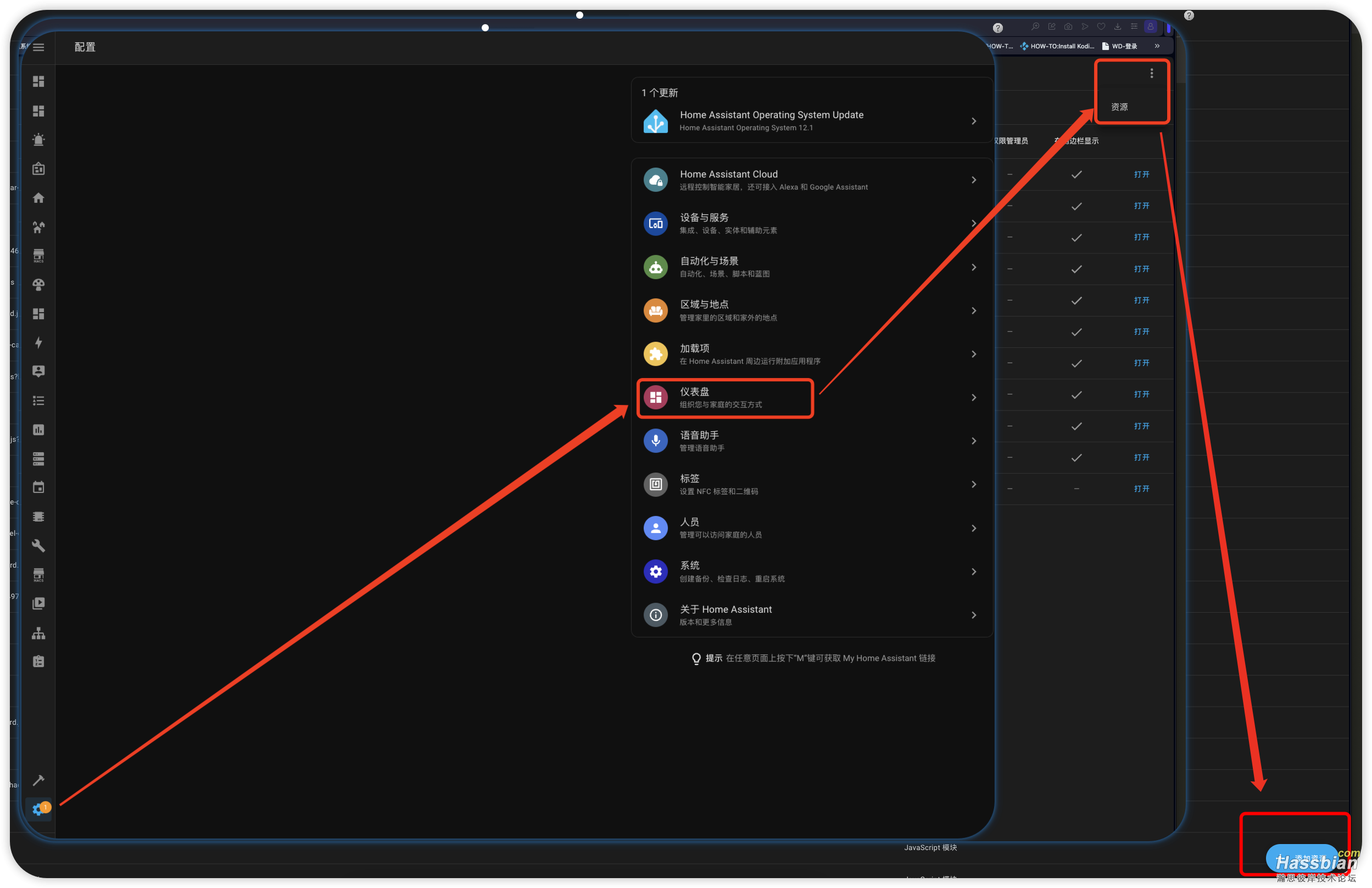Click the browser download arrow icon
Viewport: 1372px width, 888px height.
pos(1118,26)
